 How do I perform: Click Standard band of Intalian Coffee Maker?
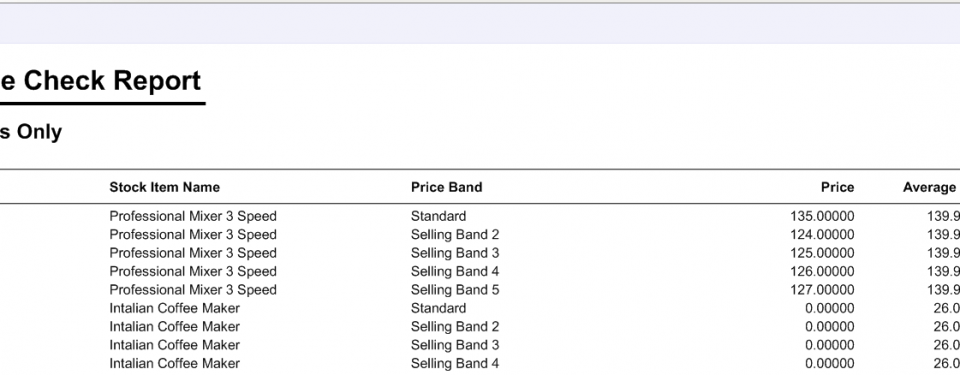438,308
